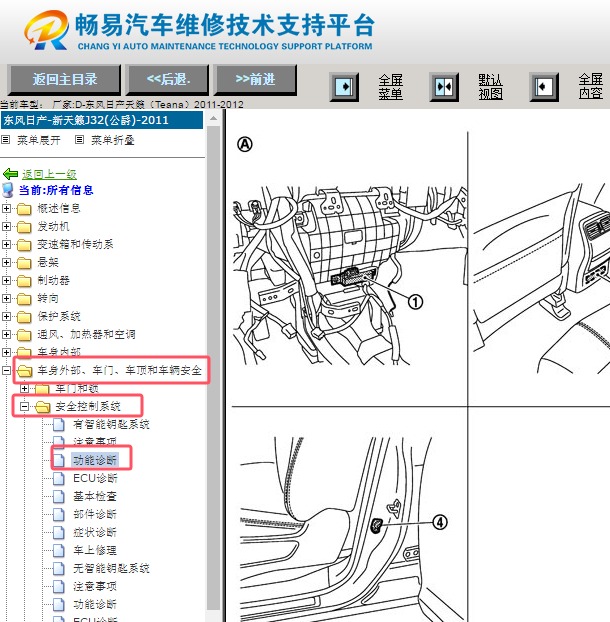Click the menu panel scrollbar up arrow

click(213, 118)
